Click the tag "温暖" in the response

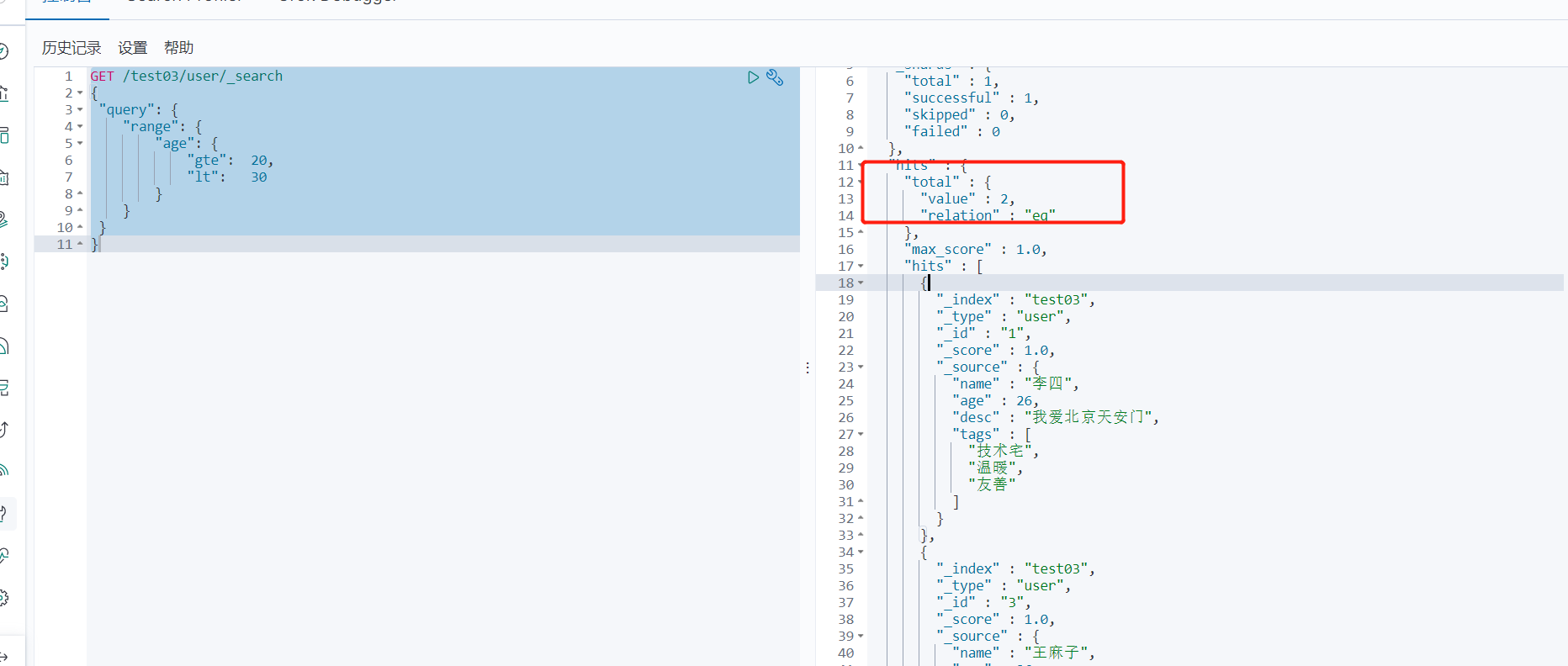(993, 468)
